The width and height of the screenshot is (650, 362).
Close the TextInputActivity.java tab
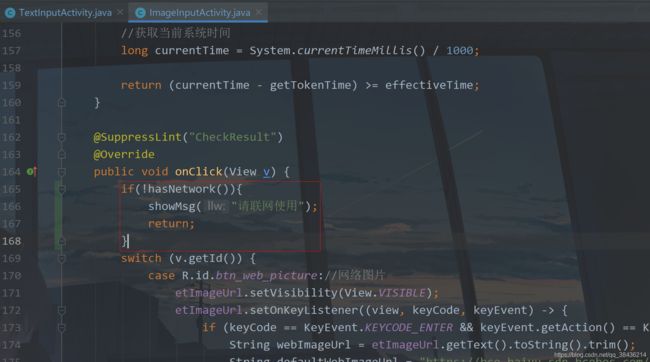[x=120, y=12]
